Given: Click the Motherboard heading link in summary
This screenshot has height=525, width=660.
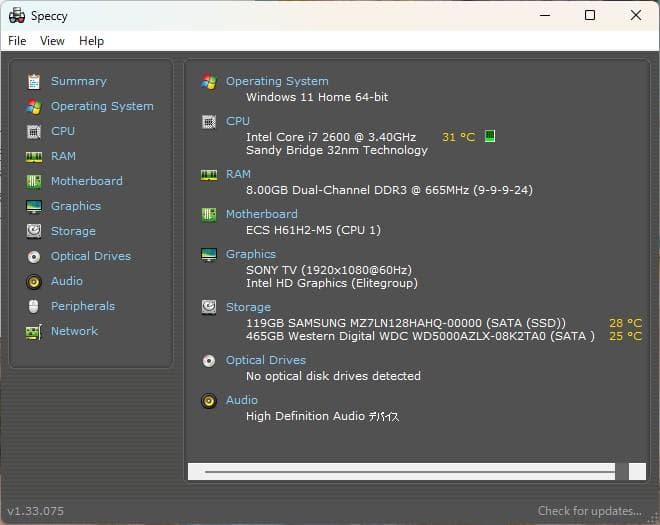Looking at the screenshot, I should point(262,214).
